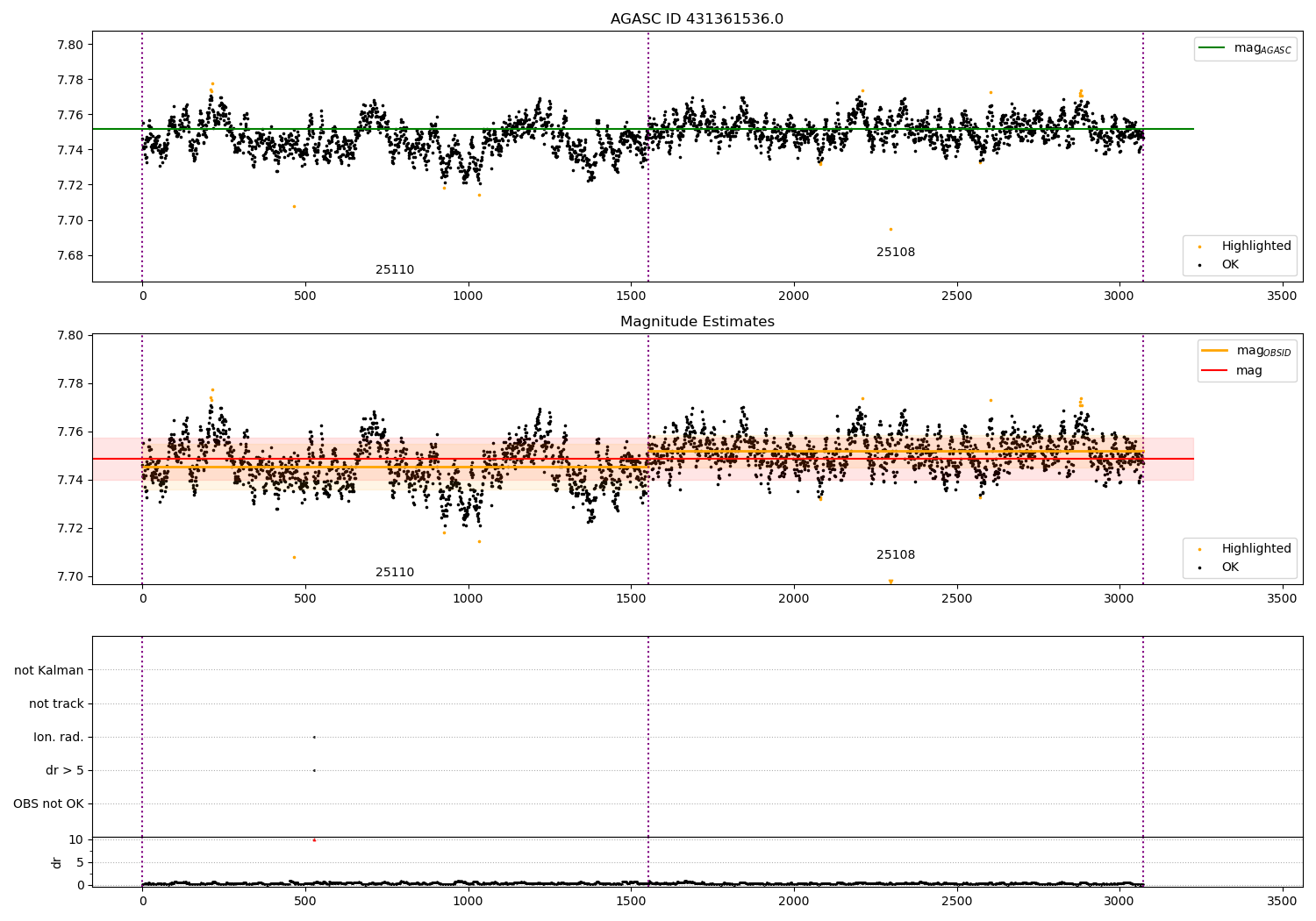Screen dimensions: 1316x921
Task: Click the 7.80 tick label on the top plot
Action: (x=68, y=45)
